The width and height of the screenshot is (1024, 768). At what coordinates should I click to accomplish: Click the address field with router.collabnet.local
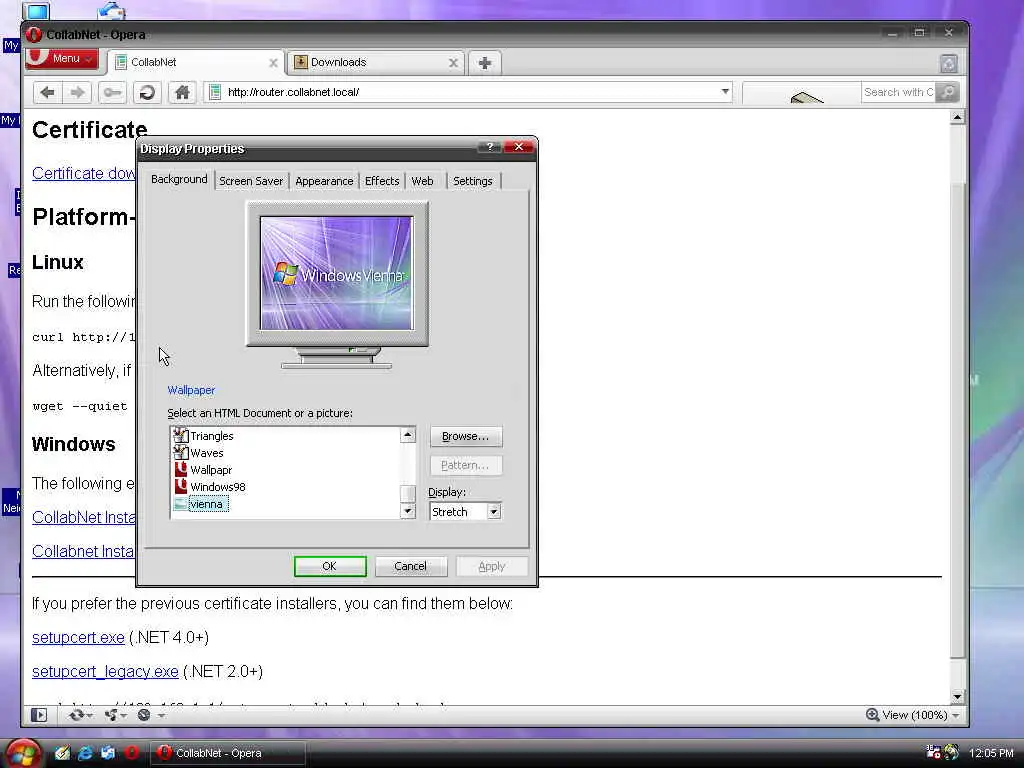pyautogui.click(x=470, y=92)
